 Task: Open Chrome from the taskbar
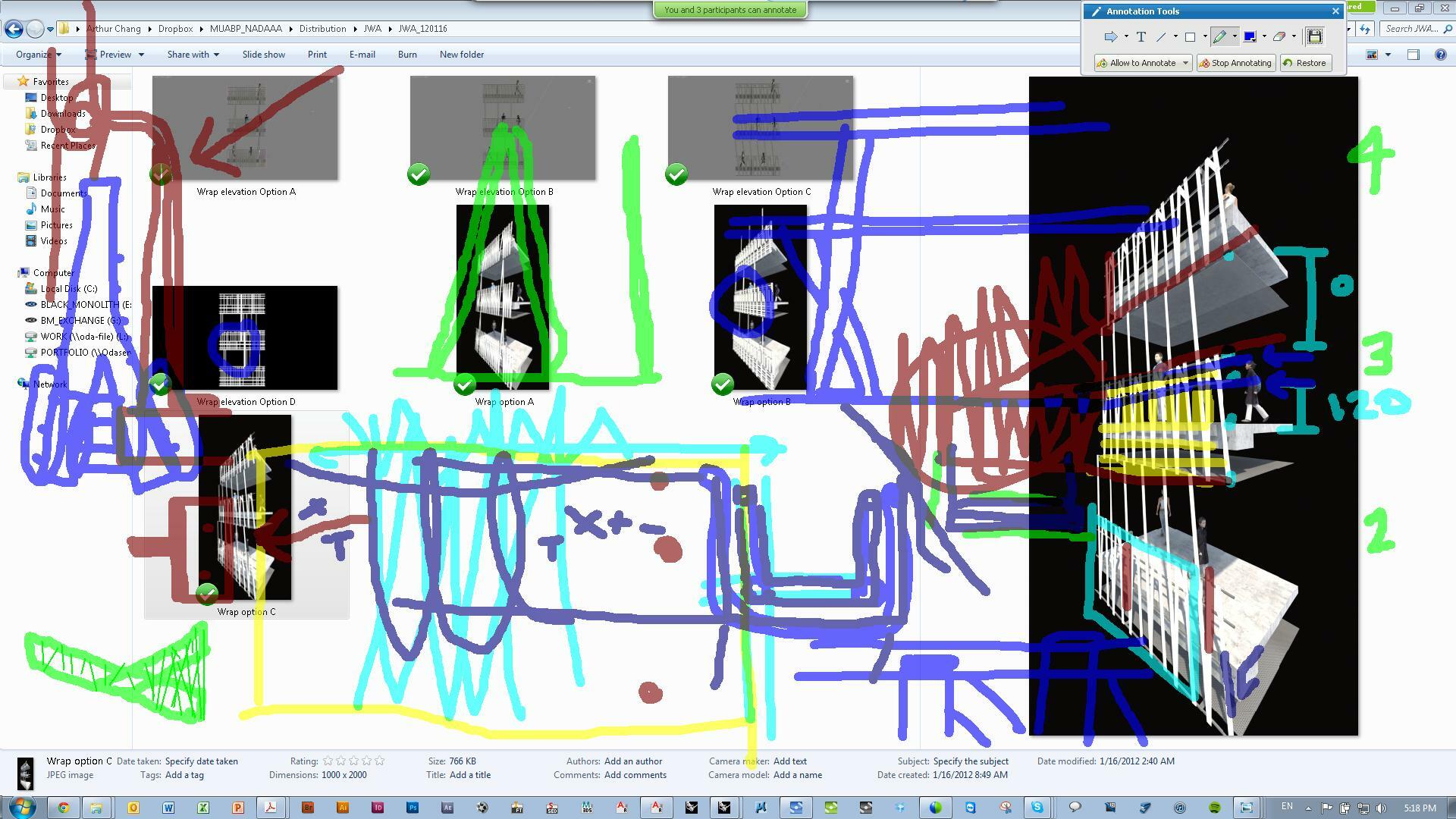(x=64, y=808)
